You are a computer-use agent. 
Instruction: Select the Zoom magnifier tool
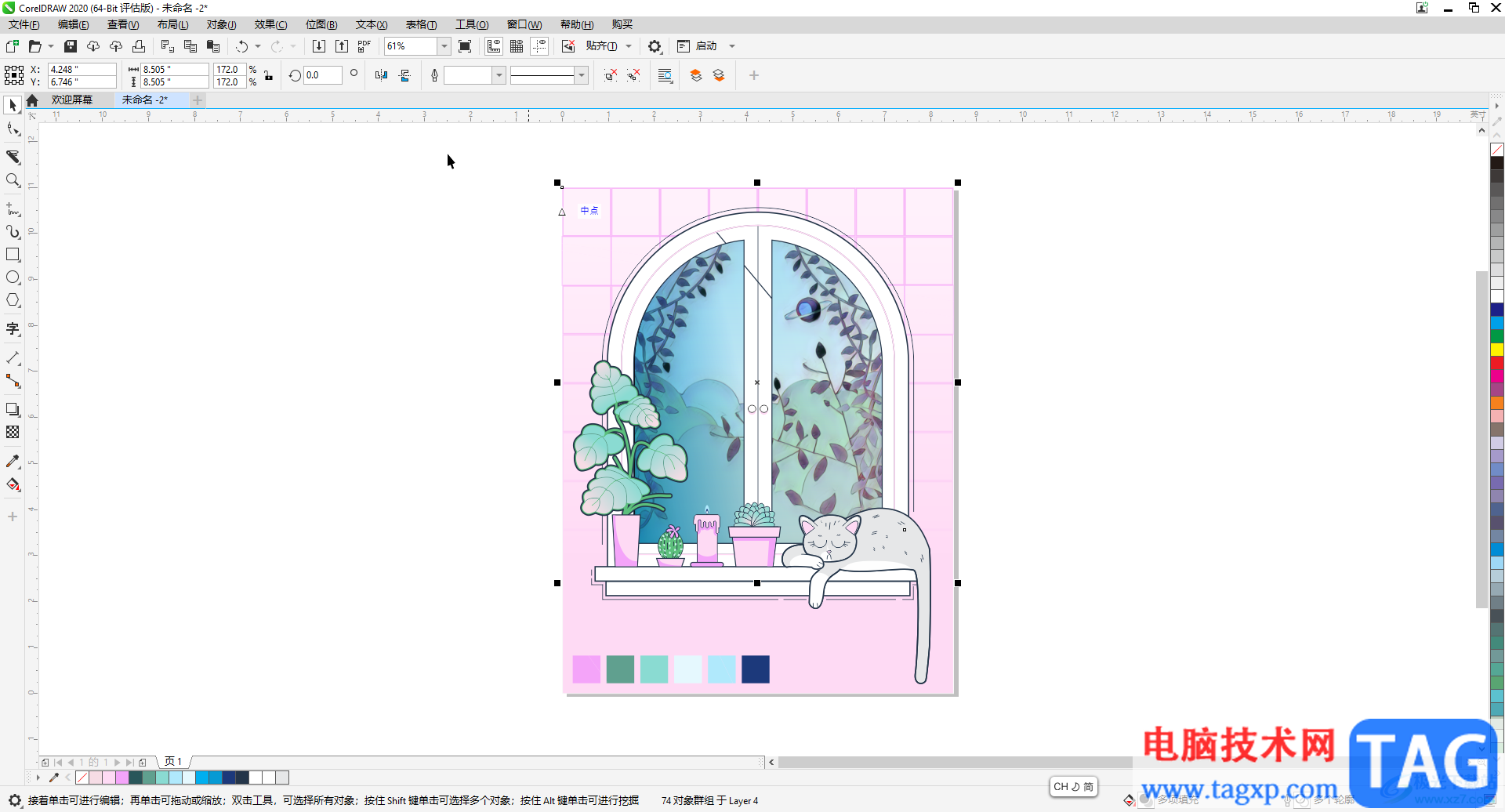coord(13,180)
